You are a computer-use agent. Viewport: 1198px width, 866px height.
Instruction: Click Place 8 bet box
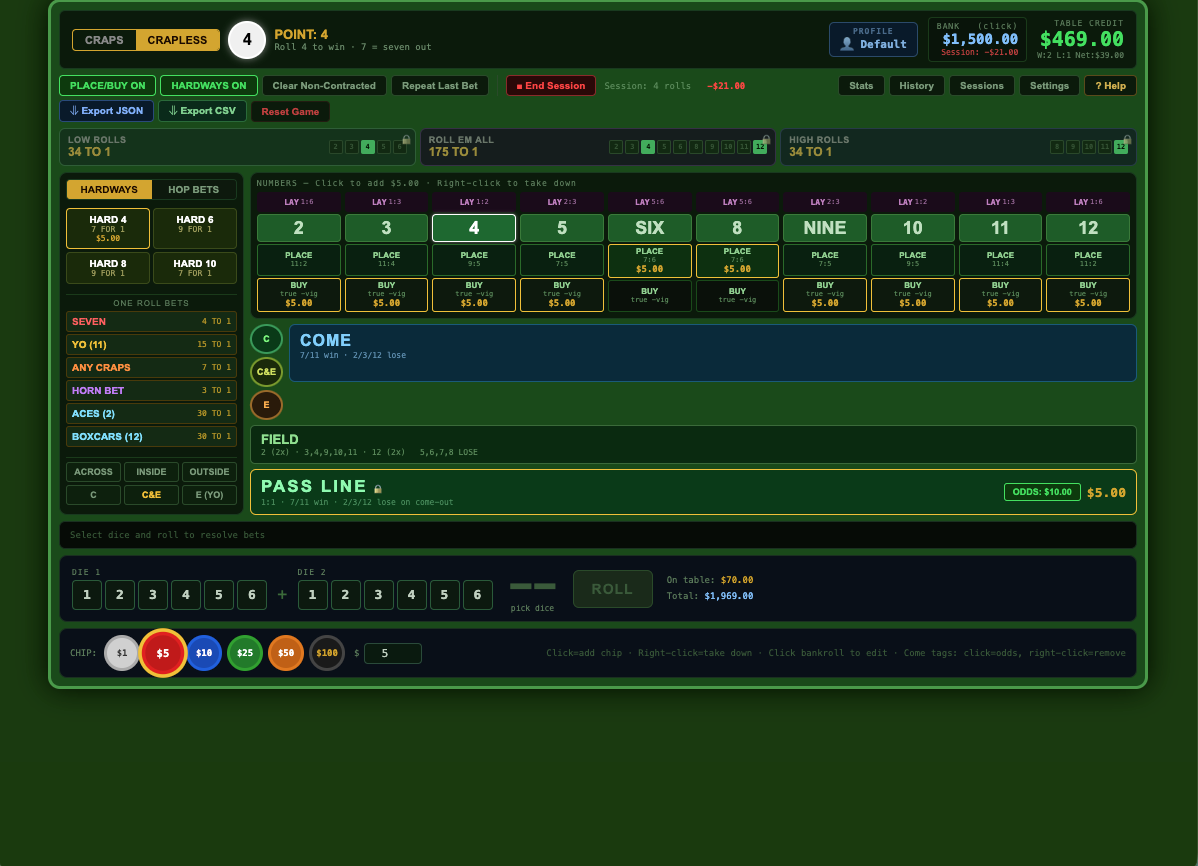pyautogui.click(x=737, y=261)
